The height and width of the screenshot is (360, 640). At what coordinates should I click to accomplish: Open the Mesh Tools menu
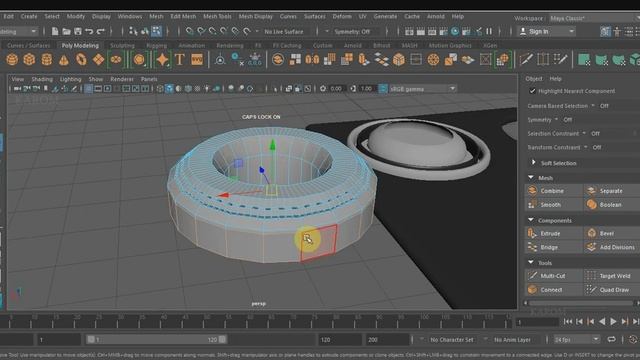click(x=217, y=16)
